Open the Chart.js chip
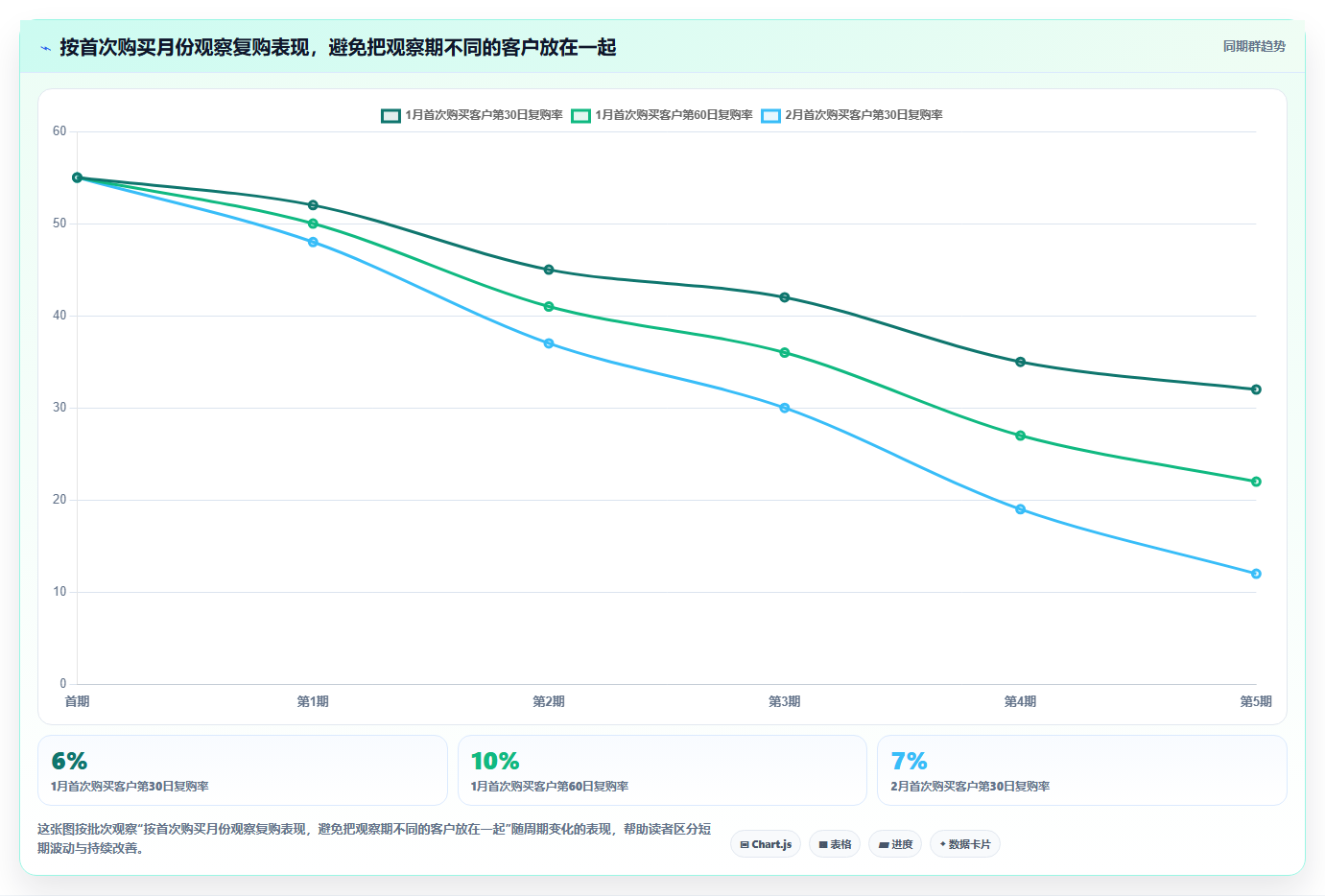The width and height of the screenshot is (1325, 896). (x=766, y=844)
